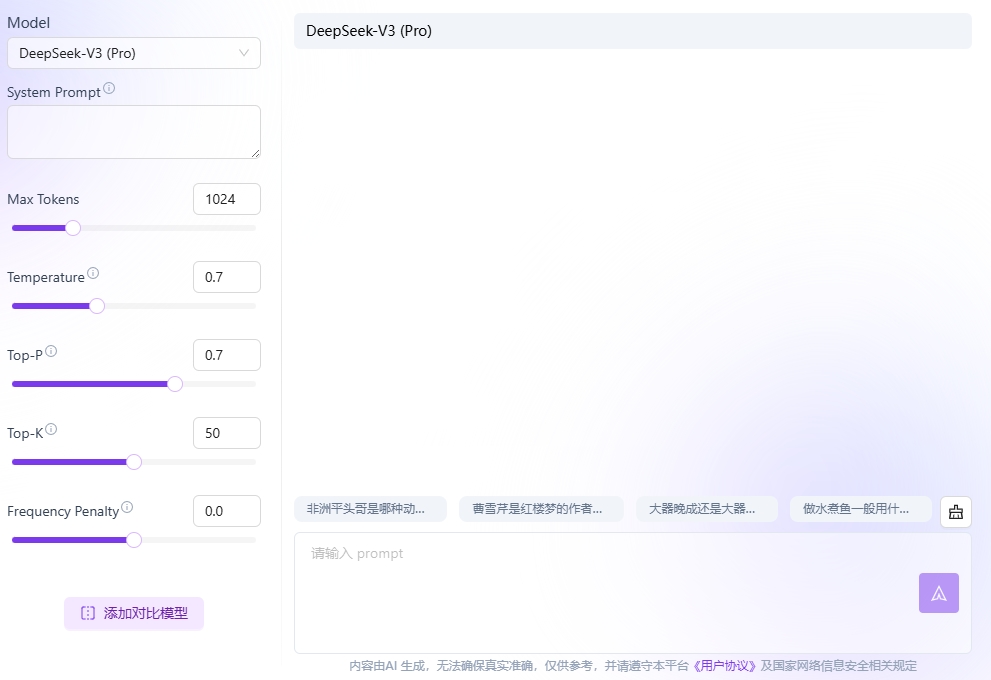Focus the System Prompt text area
991x680 pixels.
pyautogui.click(x=133, y=131)
